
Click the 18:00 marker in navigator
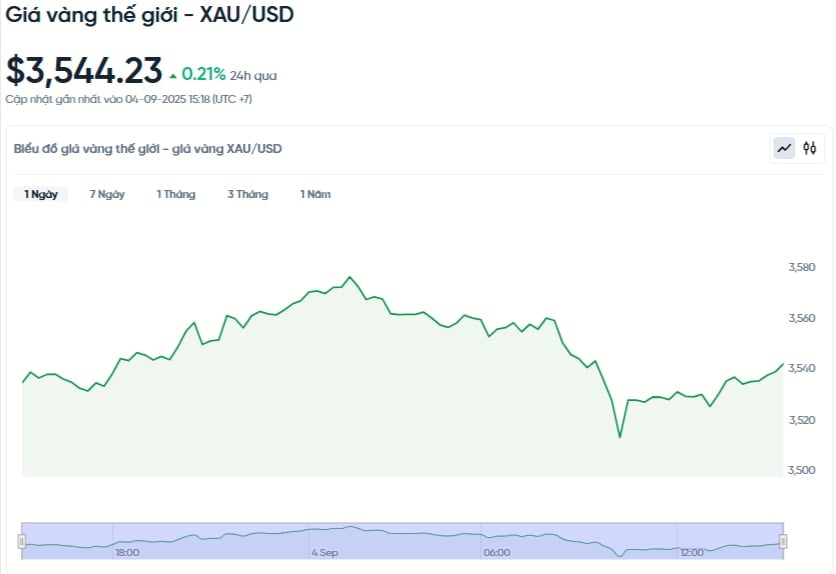(x=127, y=553)
